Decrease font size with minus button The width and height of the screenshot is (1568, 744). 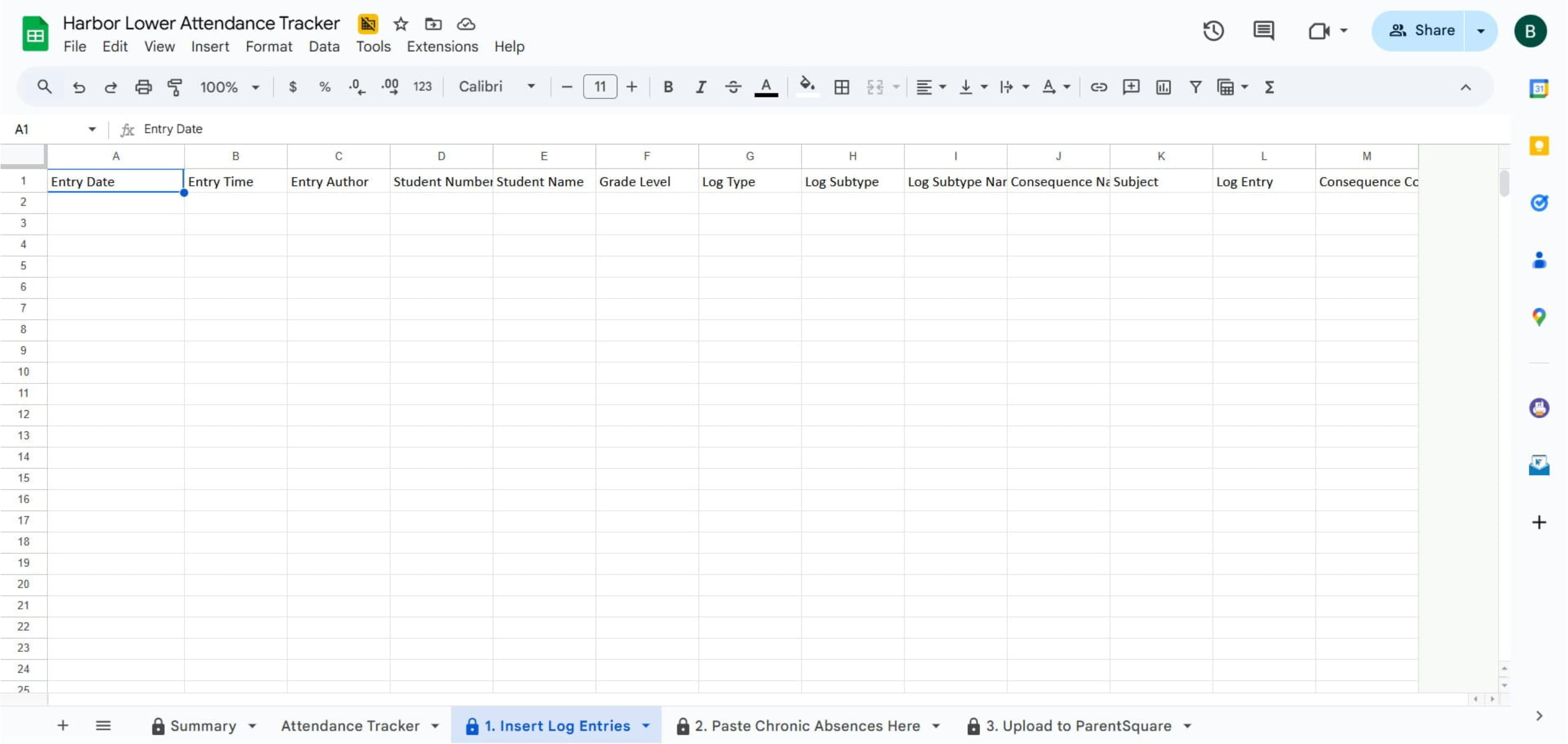pos(567,87)
